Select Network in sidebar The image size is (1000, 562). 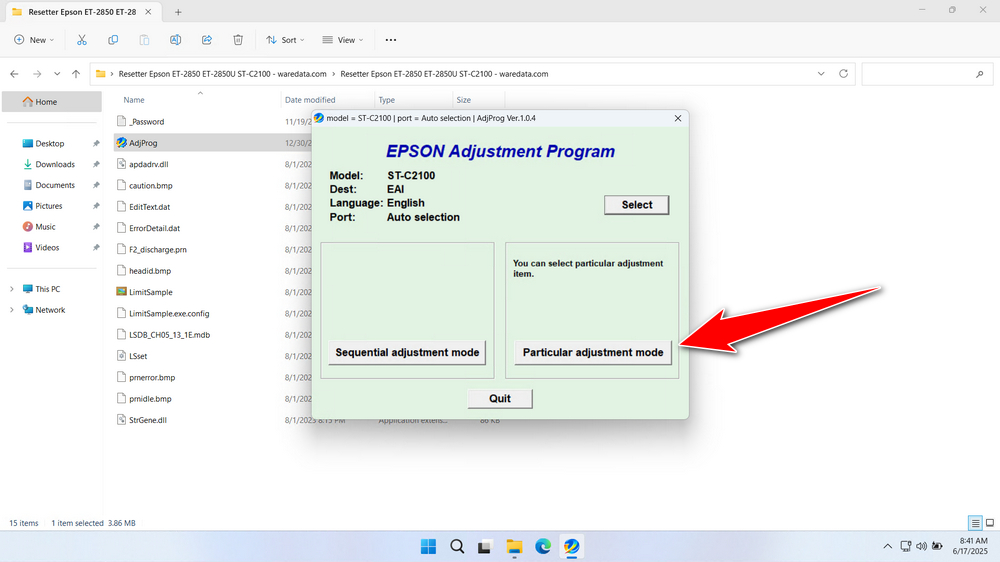[50, 310]
